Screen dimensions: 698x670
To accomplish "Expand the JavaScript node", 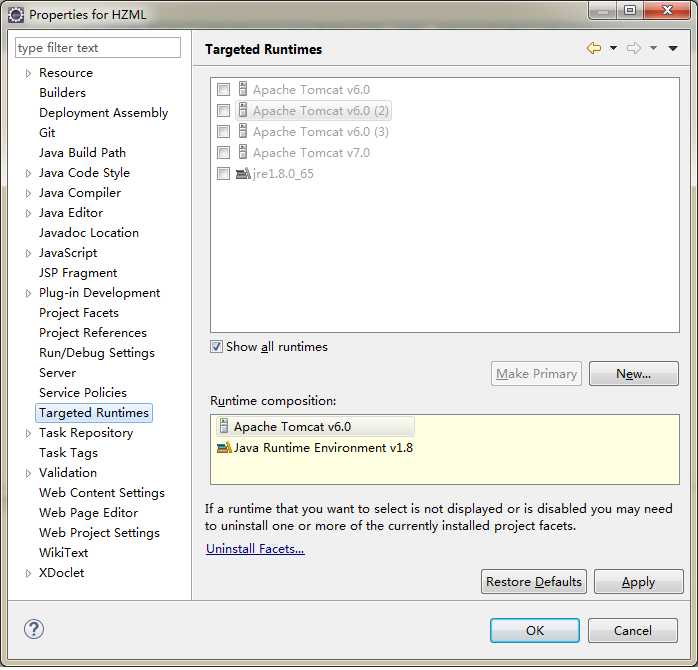I will (x=28, y=253).
